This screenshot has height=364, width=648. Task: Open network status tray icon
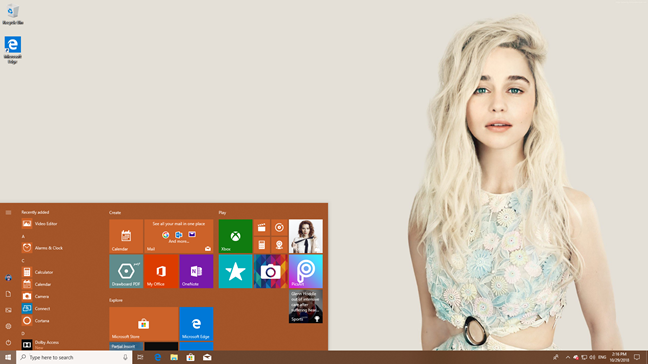click(x=584, y=357)
